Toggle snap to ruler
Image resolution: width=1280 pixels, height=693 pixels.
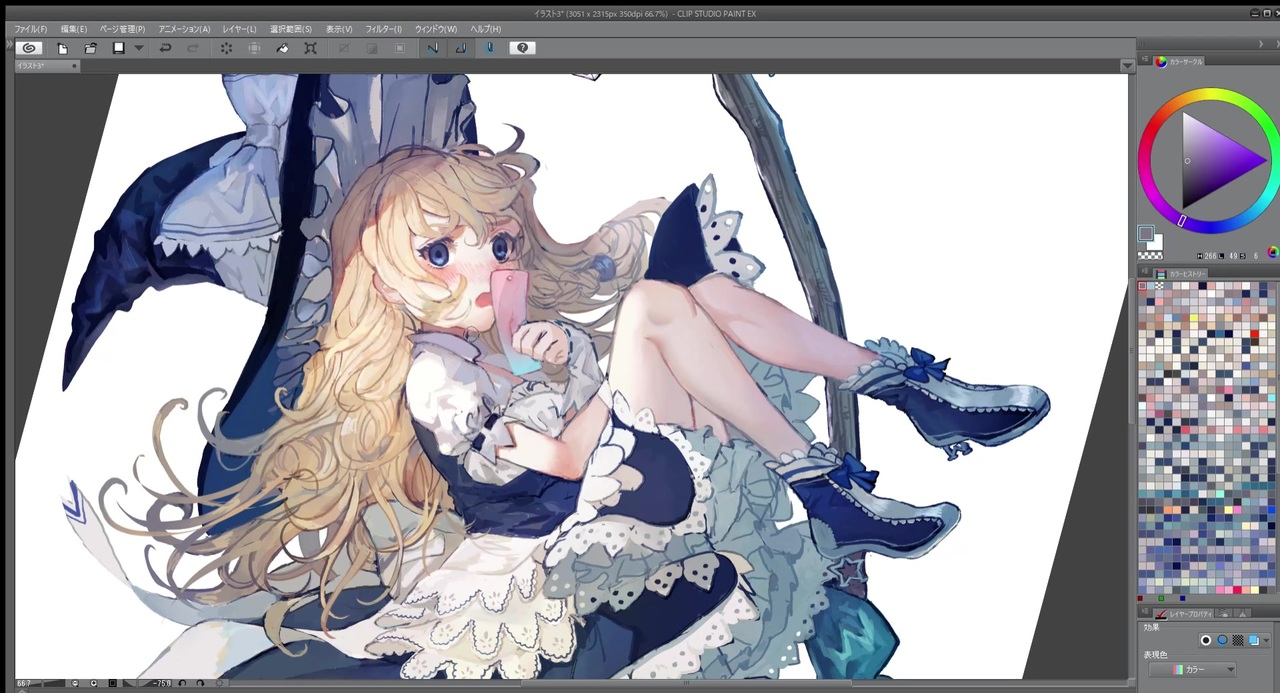(433, 48)
